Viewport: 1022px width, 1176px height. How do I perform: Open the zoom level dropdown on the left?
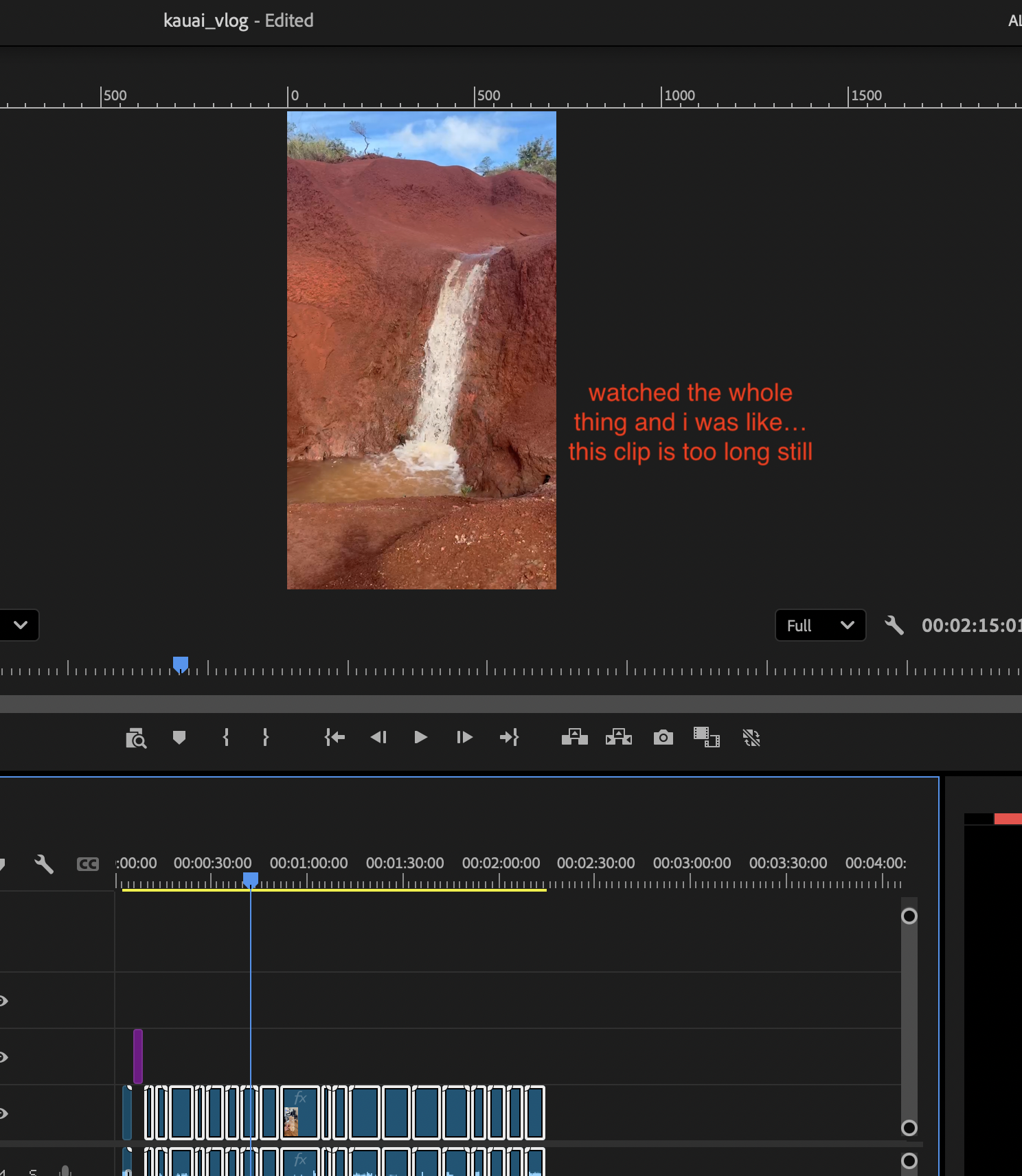coord(20,625)
